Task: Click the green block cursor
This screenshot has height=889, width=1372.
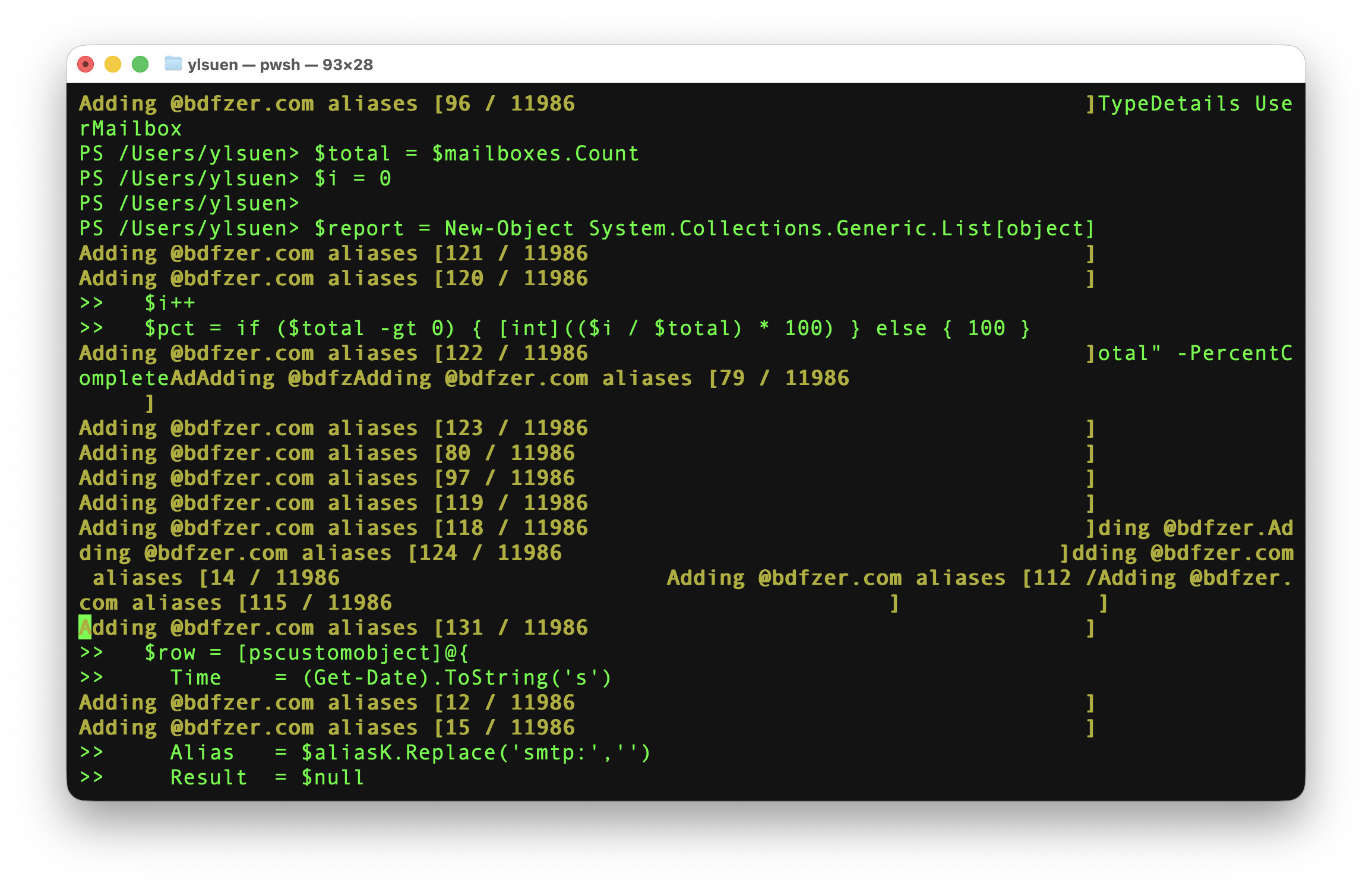Action: (84, 627)
